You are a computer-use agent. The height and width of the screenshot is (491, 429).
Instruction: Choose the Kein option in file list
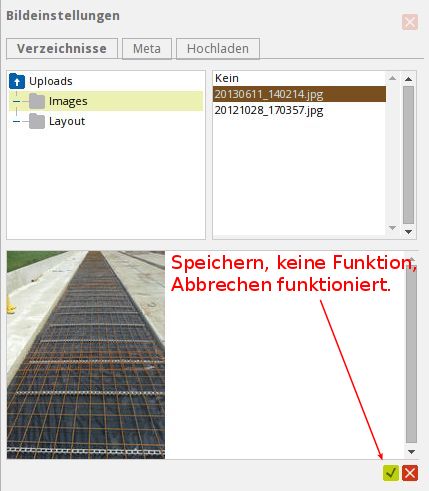299,78
